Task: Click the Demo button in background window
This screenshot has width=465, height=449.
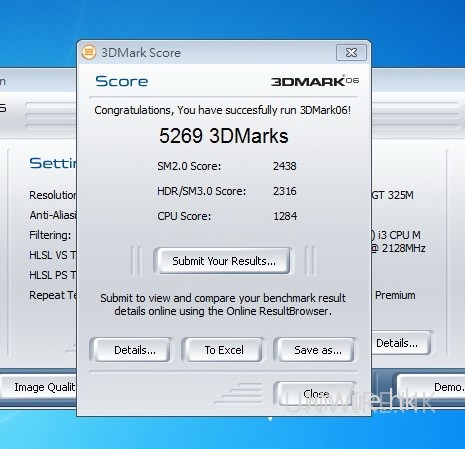Action: 432,387
